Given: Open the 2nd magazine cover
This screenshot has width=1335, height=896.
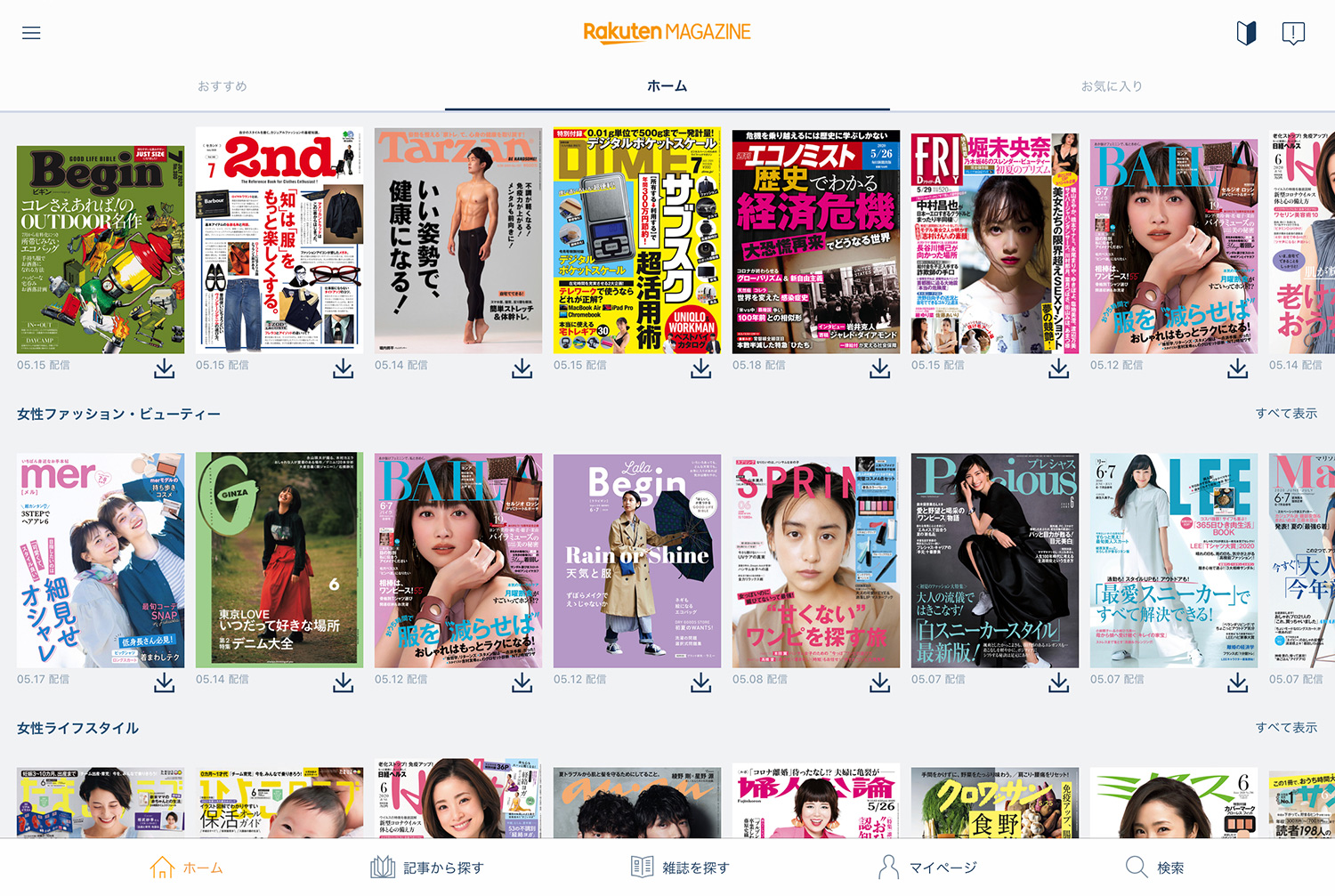Looking at the screenshot, I should (279, 240).
